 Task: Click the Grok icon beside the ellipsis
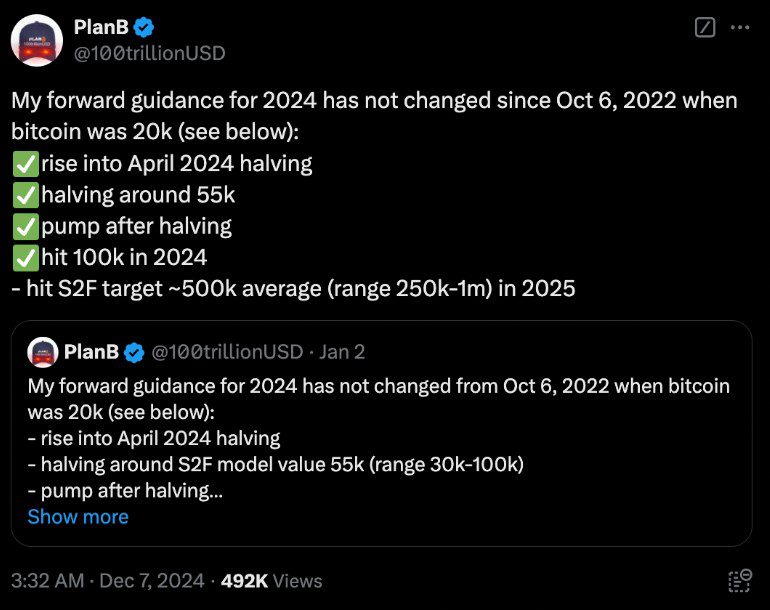pos(704,28)
